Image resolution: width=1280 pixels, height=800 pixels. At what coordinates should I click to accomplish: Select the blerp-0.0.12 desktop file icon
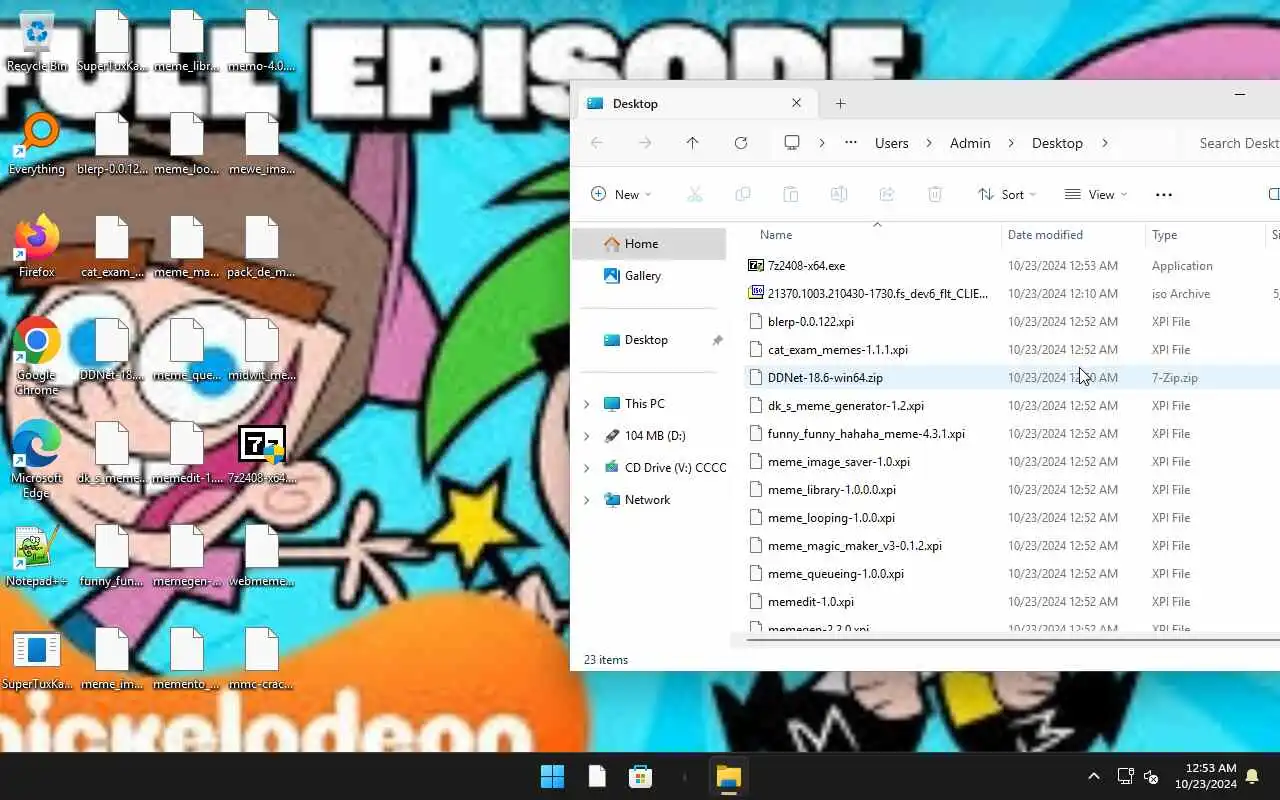[112, 145]
